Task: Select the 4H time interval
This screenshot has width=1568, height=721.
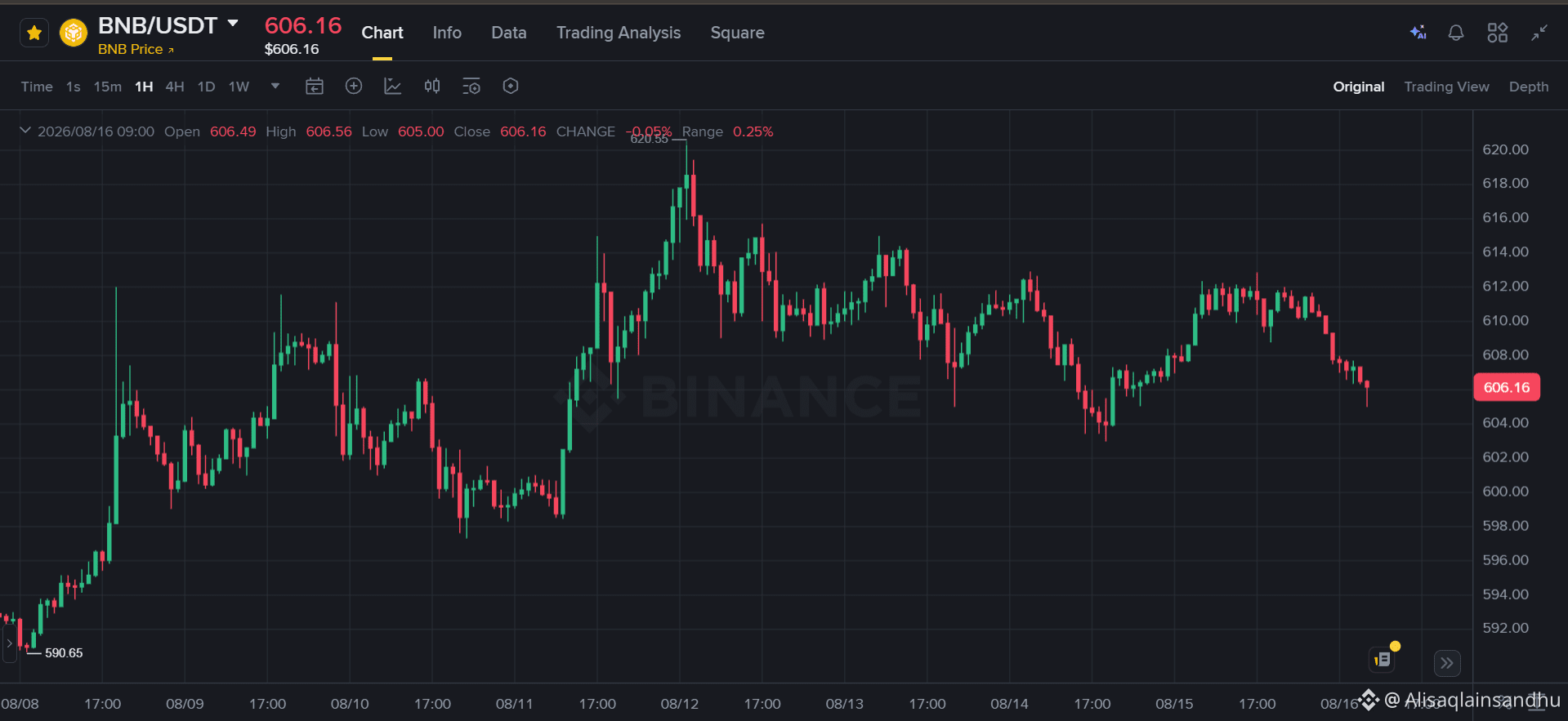Action: pyautogui.click(x=175, y=87)
